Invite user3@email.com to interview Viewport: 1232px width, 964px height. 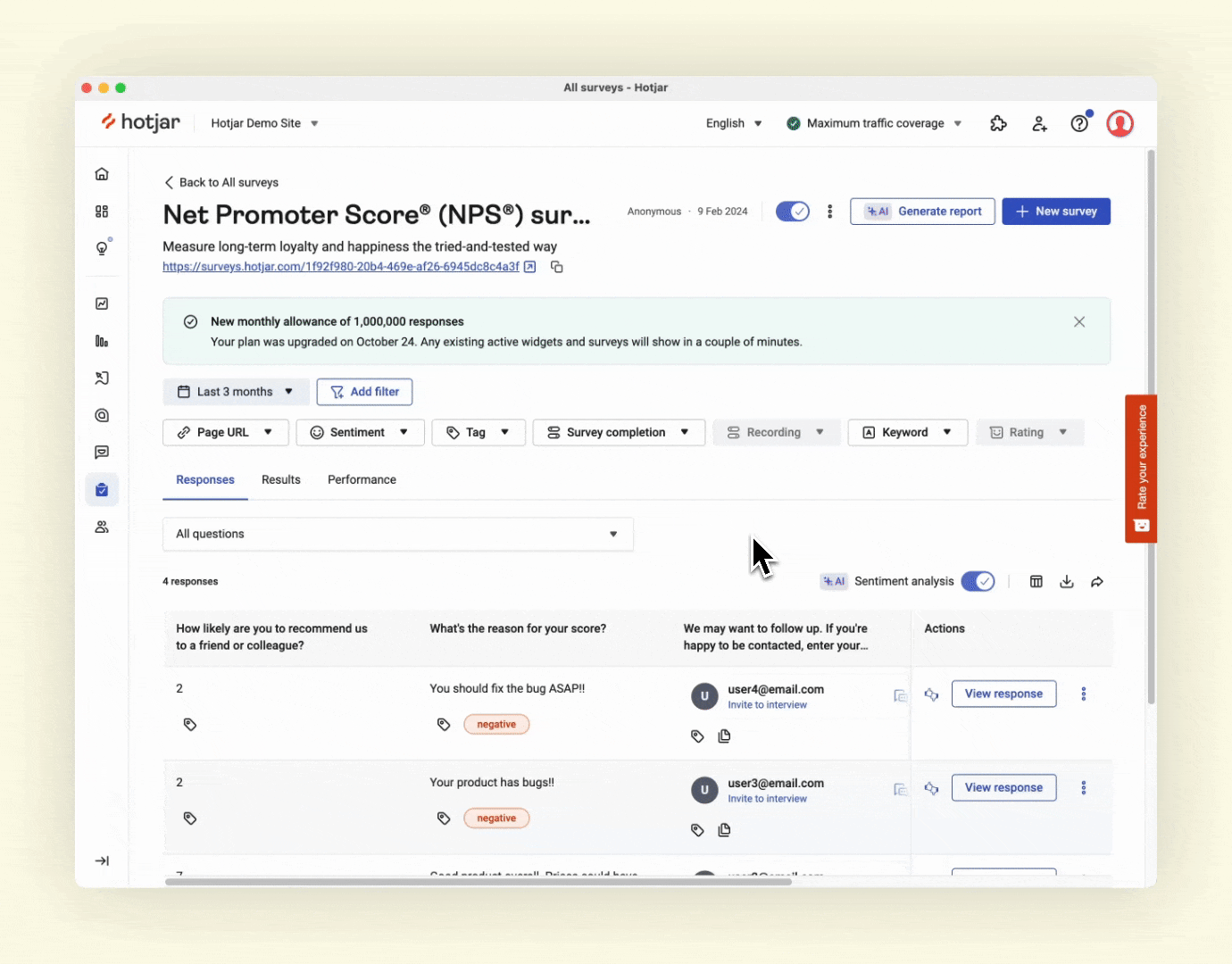point(767,799)
